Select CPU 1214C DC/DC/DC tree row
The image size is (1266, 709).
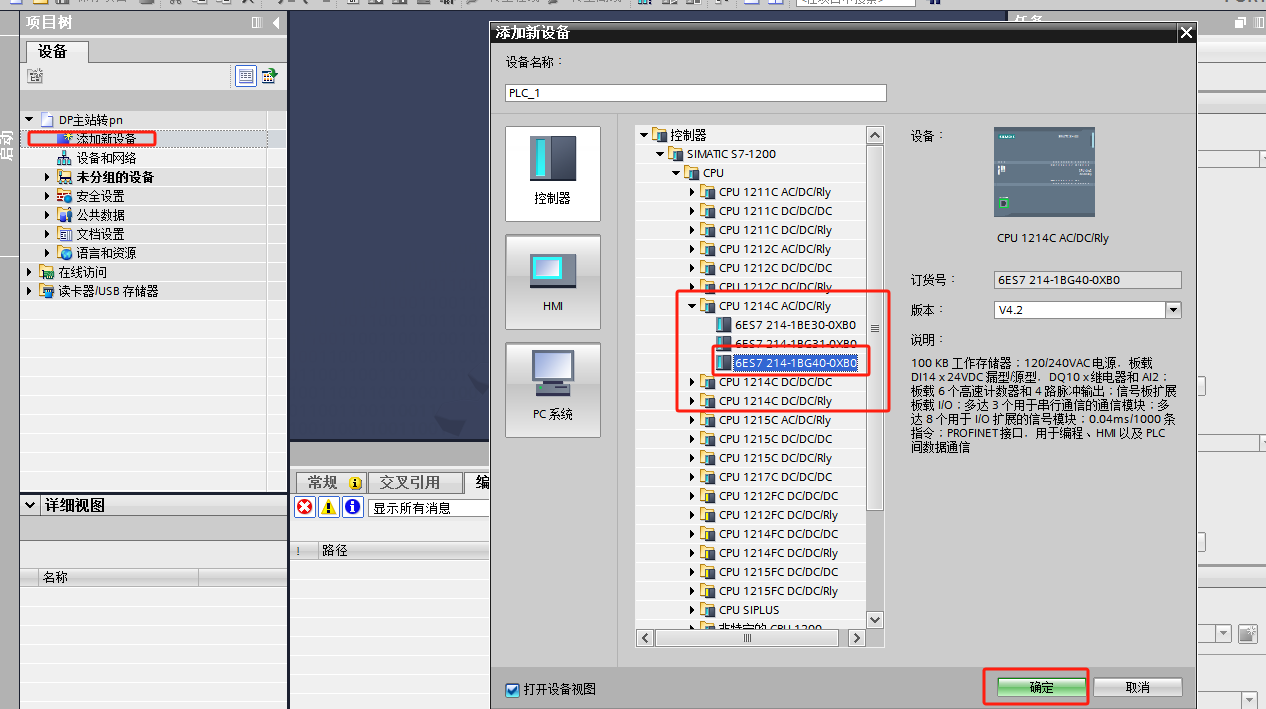click(775, 382)
